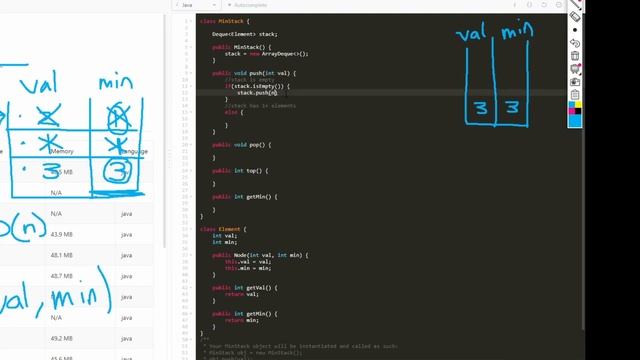Click the else branch code line

(x=234, y=112)
